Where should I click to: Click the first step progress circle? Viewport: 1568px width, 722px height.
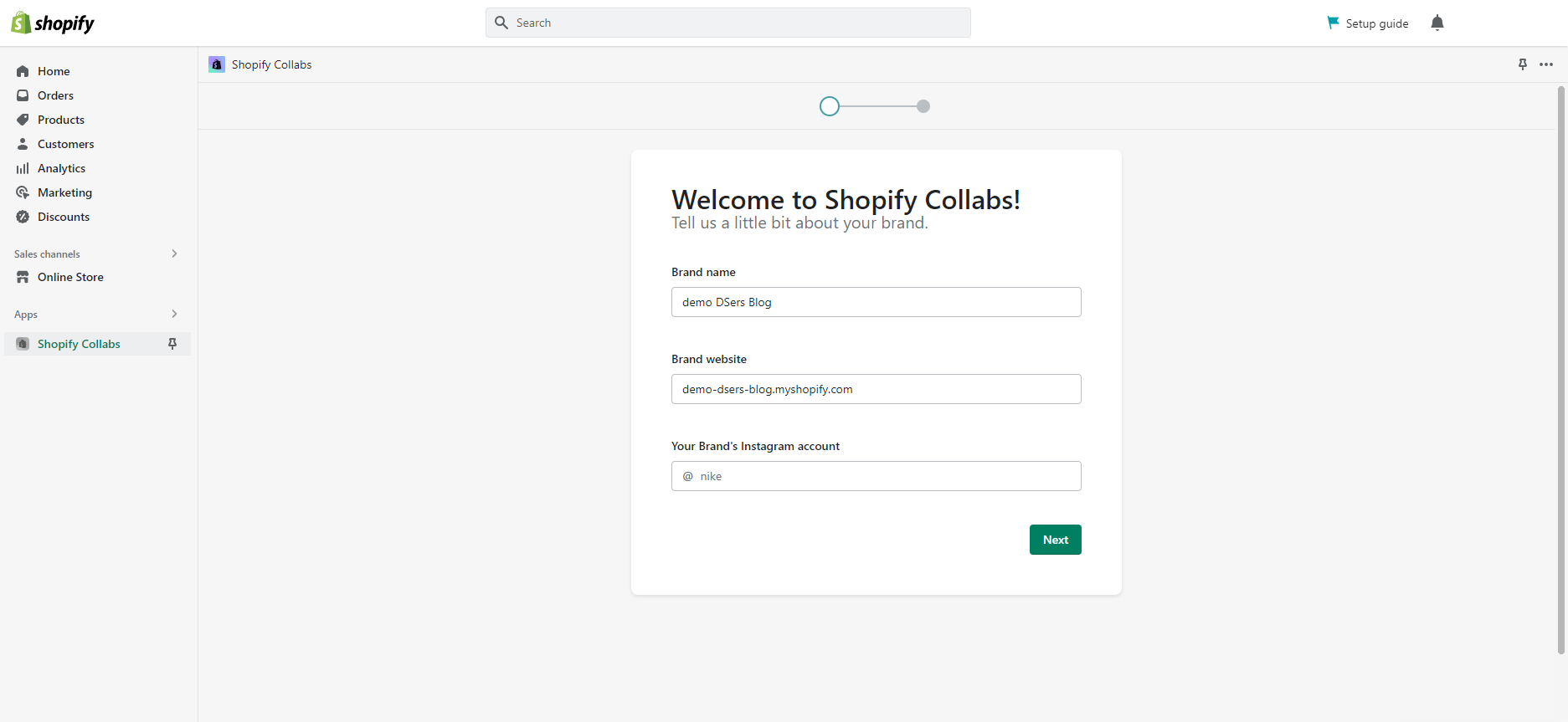click(x=830, y=106)
